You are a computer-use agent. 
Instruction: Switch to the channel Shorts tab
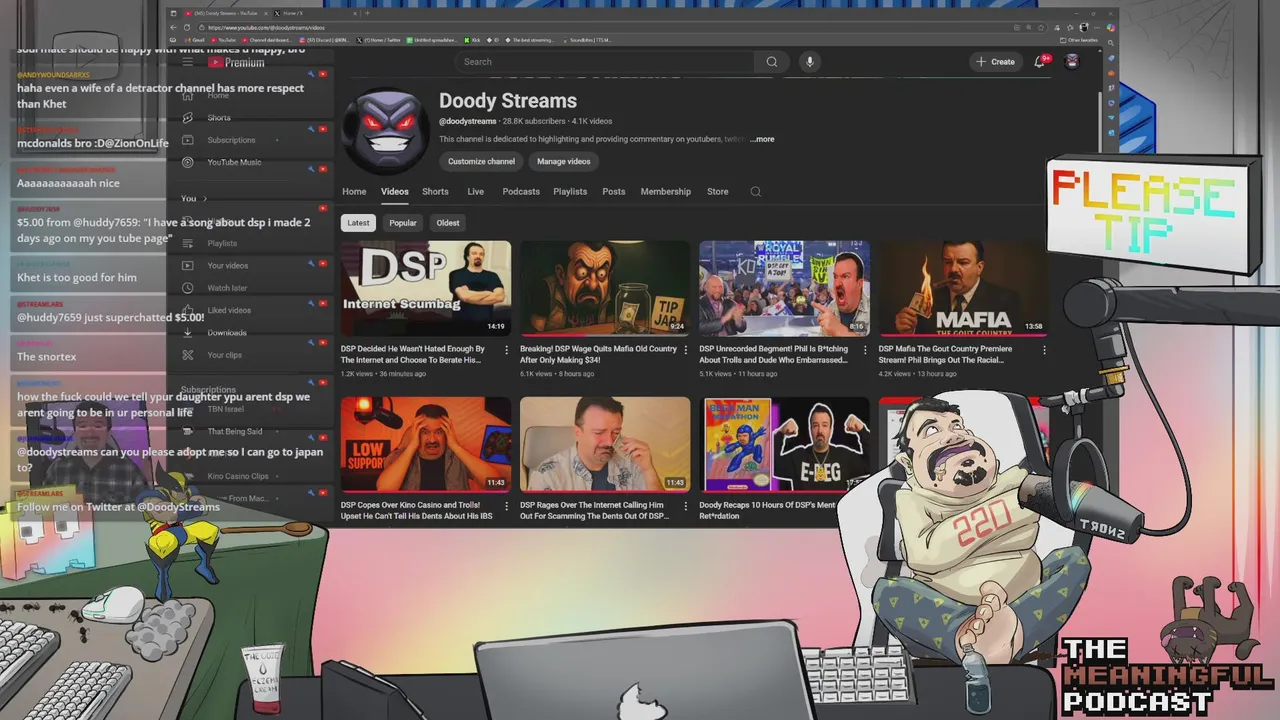tap(435, 192)
